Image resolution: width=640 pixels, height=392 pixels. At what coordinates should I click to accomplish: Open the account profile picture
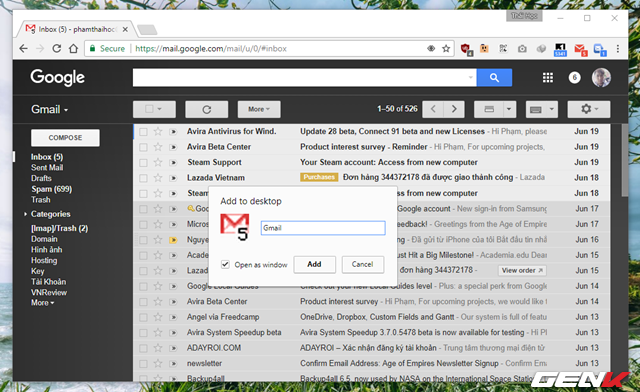[x=601, y=78]
